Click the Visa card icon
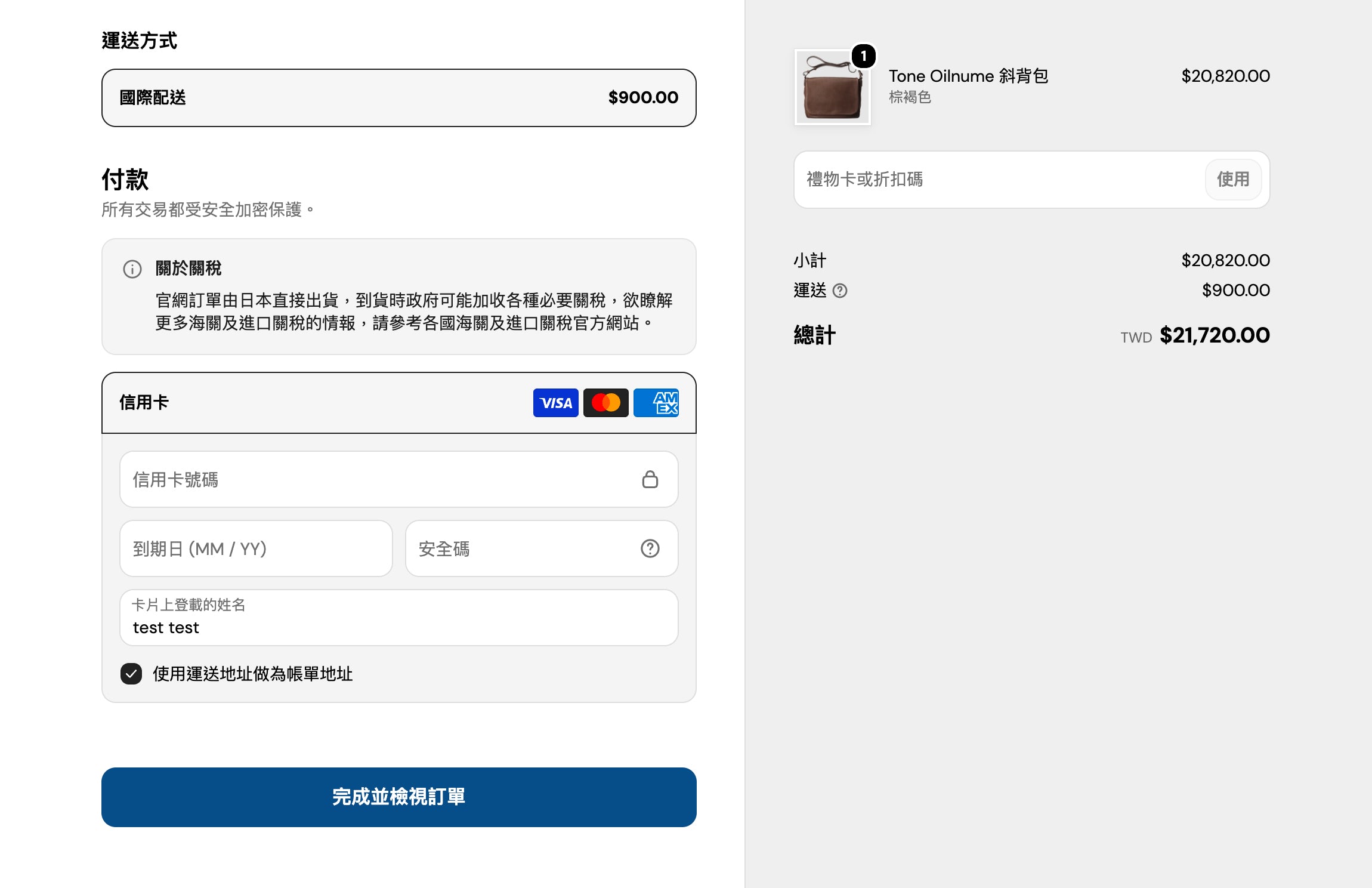The image size is (1372, 888). point(555,403)
